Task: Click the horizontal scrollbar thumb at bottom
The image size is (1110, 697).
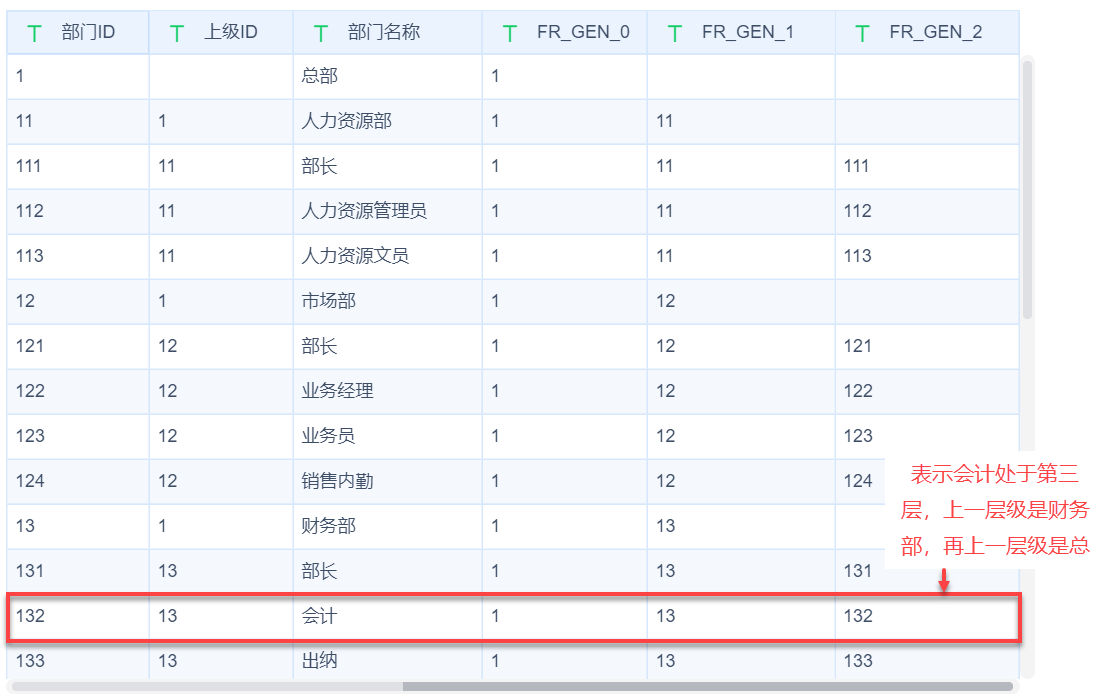Action: pyautogui.click(x=708, y=687)
